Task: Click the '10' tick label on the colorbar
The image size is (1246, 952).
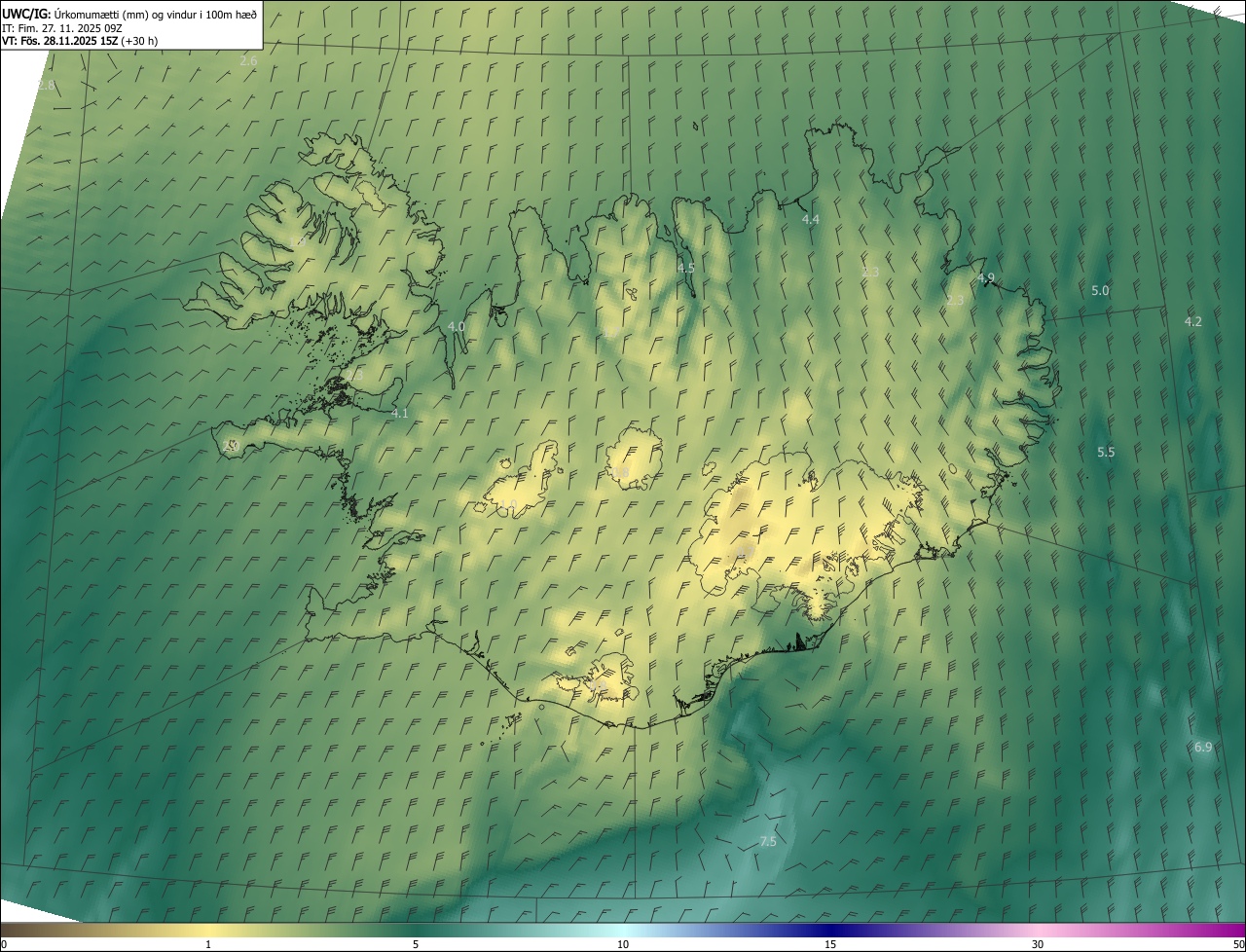Action: (x=623, y=945)
